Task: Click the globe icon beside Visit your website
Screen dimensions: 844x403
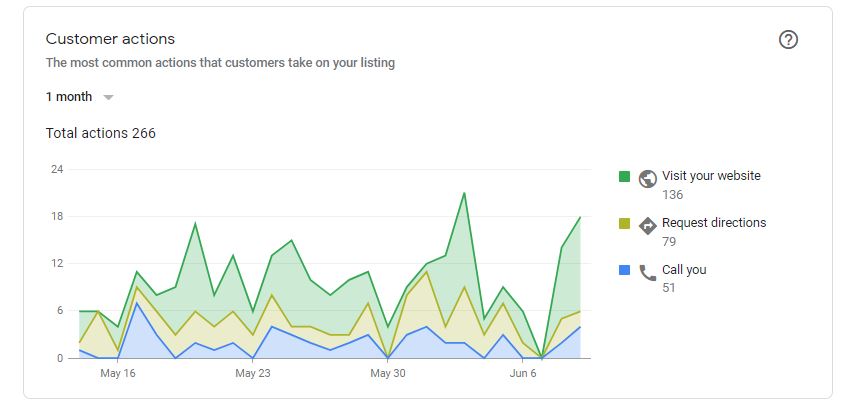Action: 647,178
